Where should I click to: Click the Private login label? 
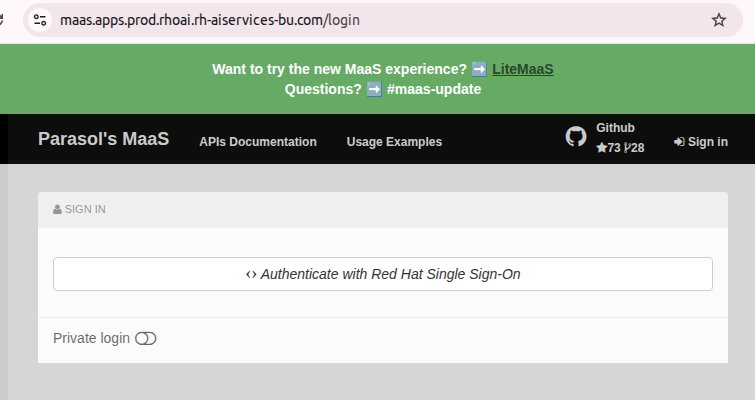91,338
